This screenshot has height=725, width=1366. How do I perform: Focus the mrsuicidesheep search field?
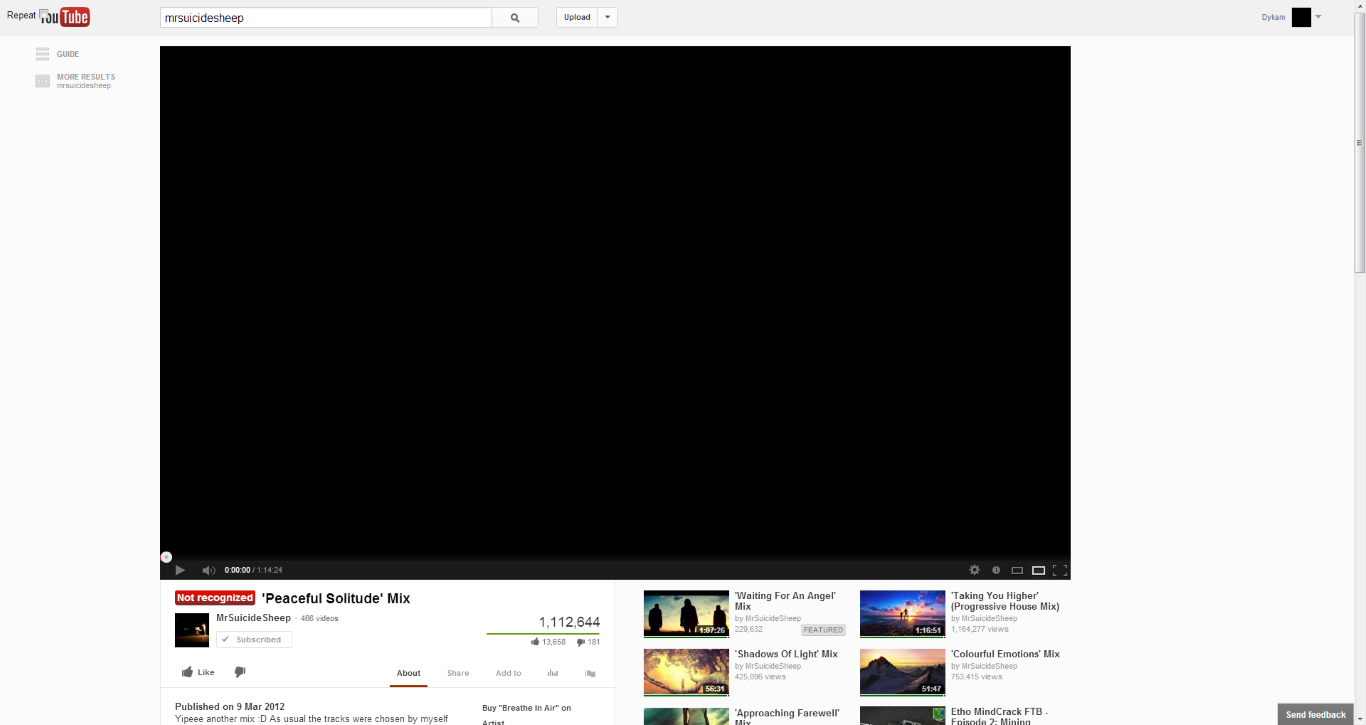click(326, 18)
